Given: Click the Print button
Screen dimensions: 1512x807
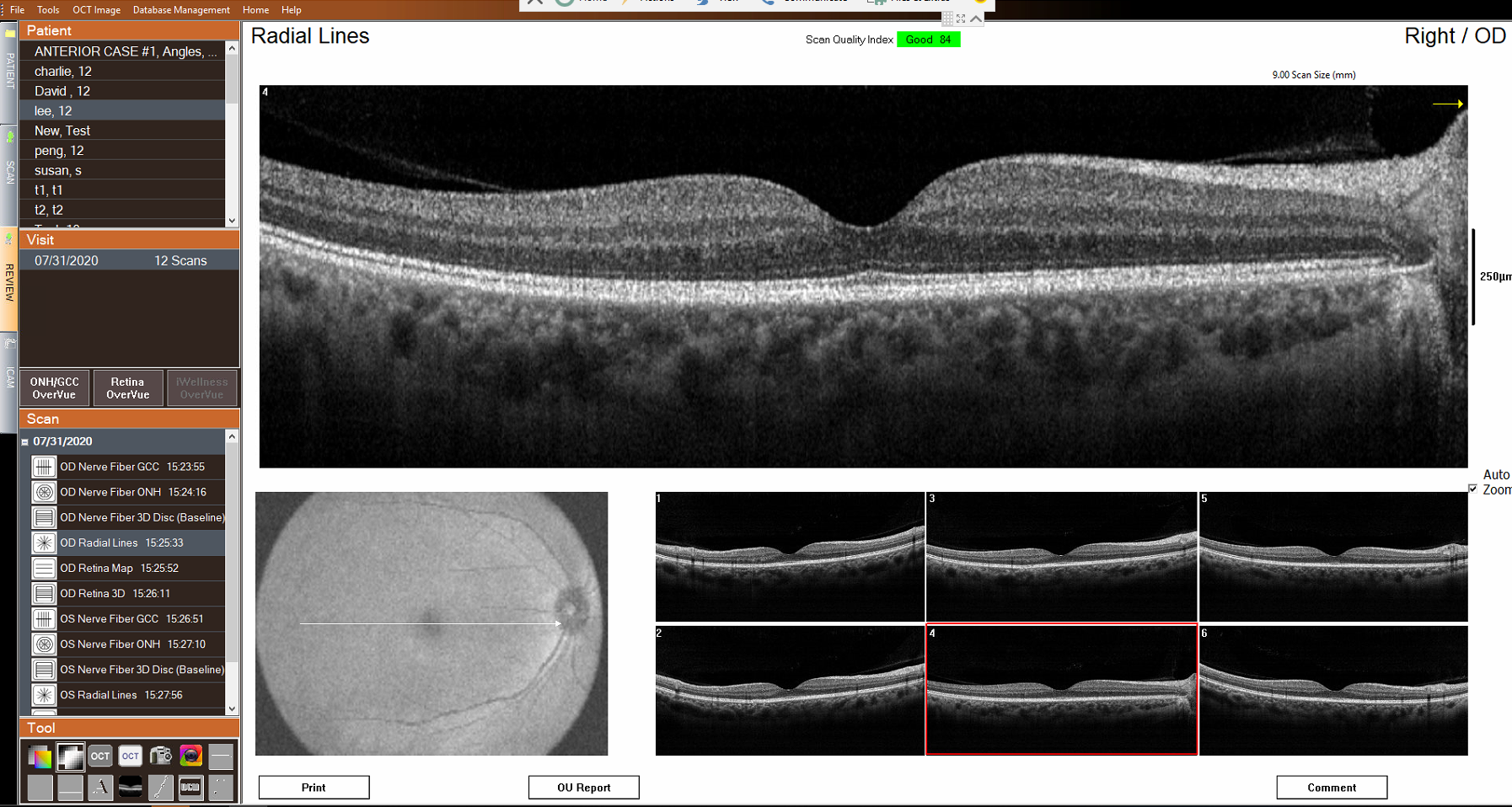Looking at the screenshot, I should click(314, 788).
